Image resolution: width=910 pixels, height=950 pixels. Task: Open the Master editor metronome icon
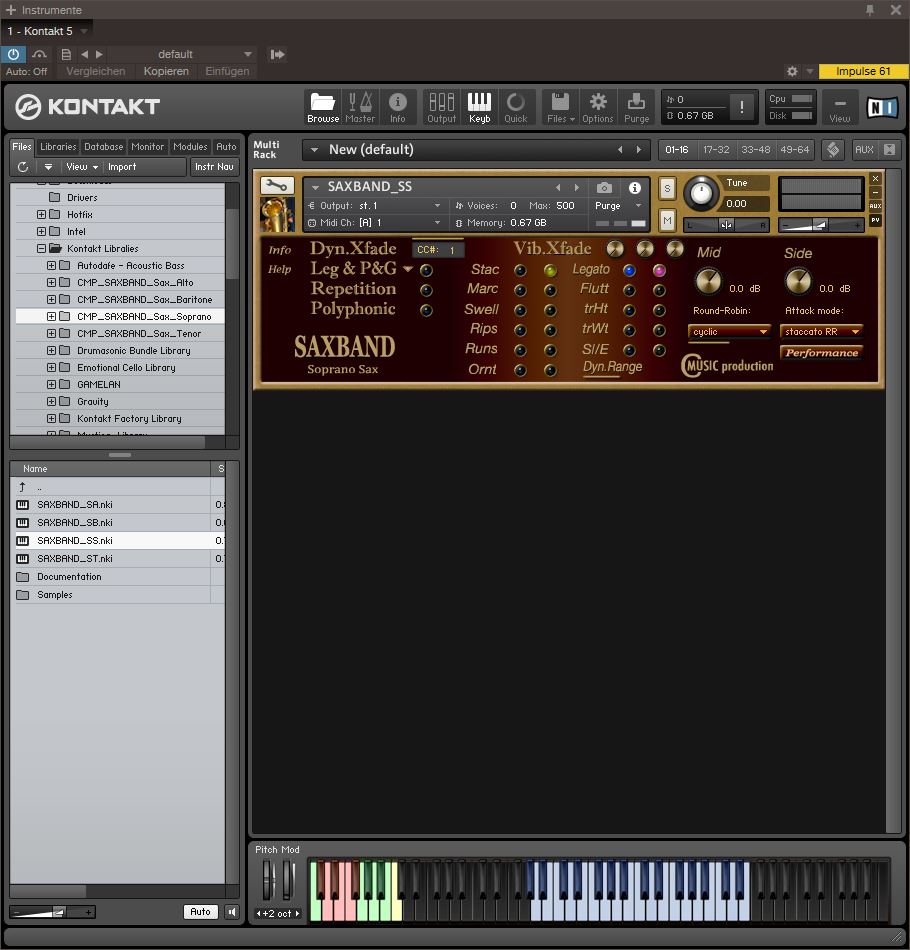coord(360,107)
